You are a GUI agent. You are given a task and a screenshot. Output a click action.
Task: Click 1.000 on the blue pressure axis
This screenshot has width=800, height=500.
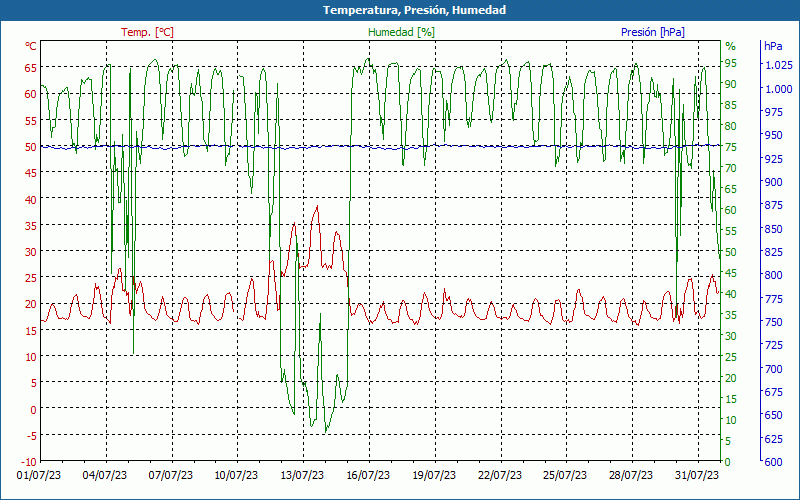[x=779, y=89]
